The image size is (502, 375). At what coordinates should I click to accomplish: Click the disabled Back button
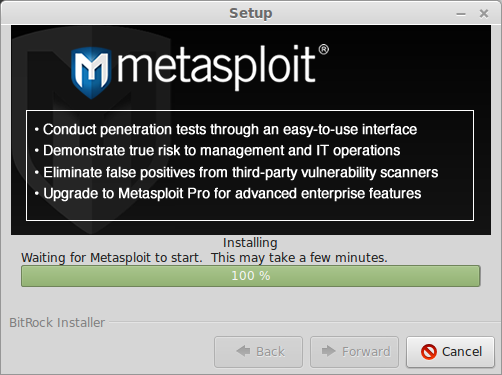[x=258, y=352]
